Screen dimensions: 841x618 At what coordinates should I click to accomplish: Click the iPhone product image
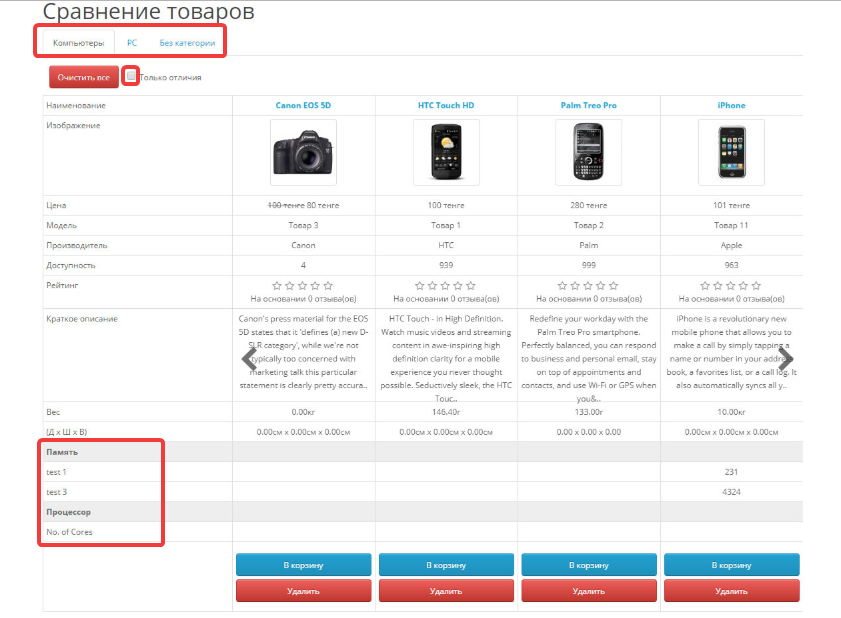(731, 152)
